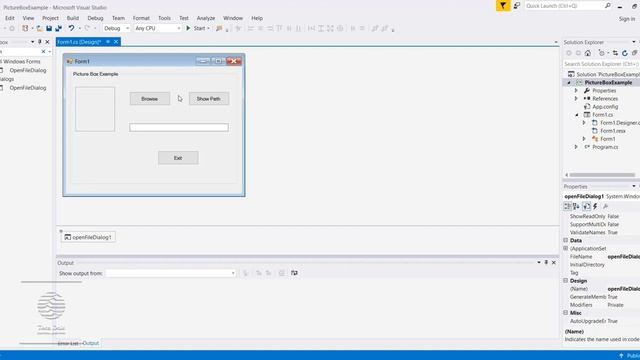
Task: Expand the (ApplicationSettings) property
Action: [566, 248]
